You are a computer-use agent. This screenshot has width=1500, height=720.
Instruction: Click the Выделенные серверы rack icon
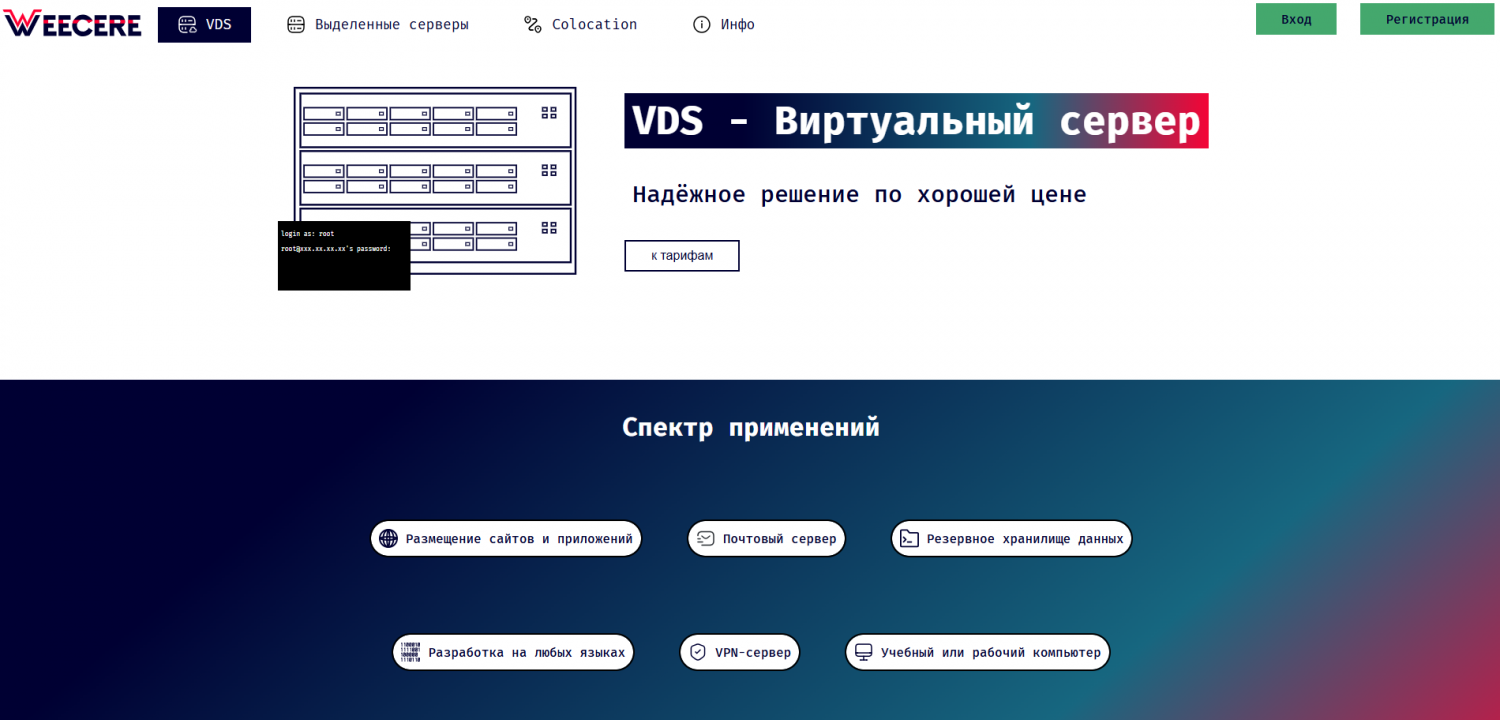pos(296,25)
